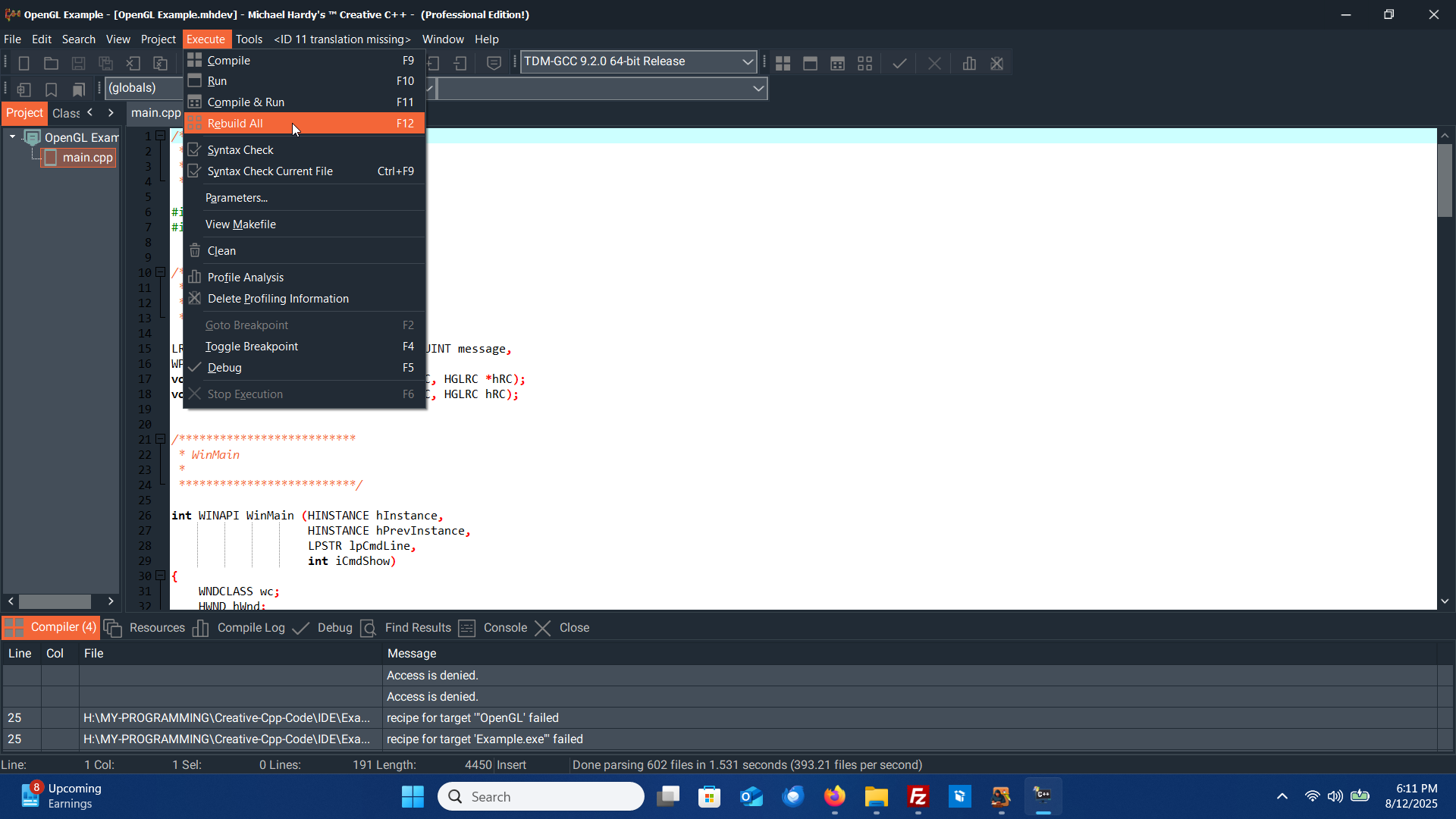This screenshot has height=819, width=1456.
Task: Launch FileZilla from the taskbar
Action: pyautogui.click(x=918, y=797)
